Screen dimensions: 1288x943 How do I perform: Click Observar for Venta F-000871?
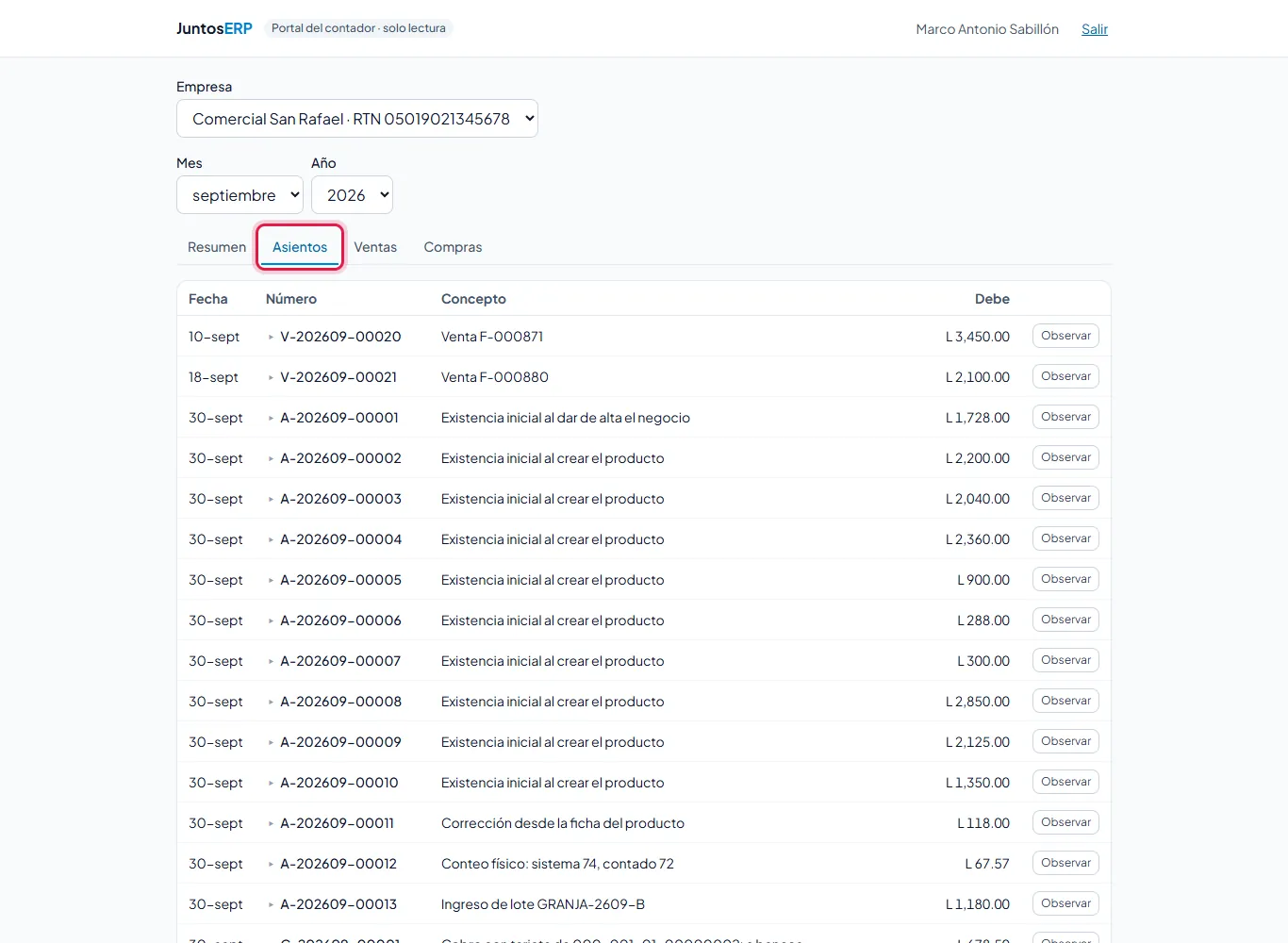(1065, 336)
